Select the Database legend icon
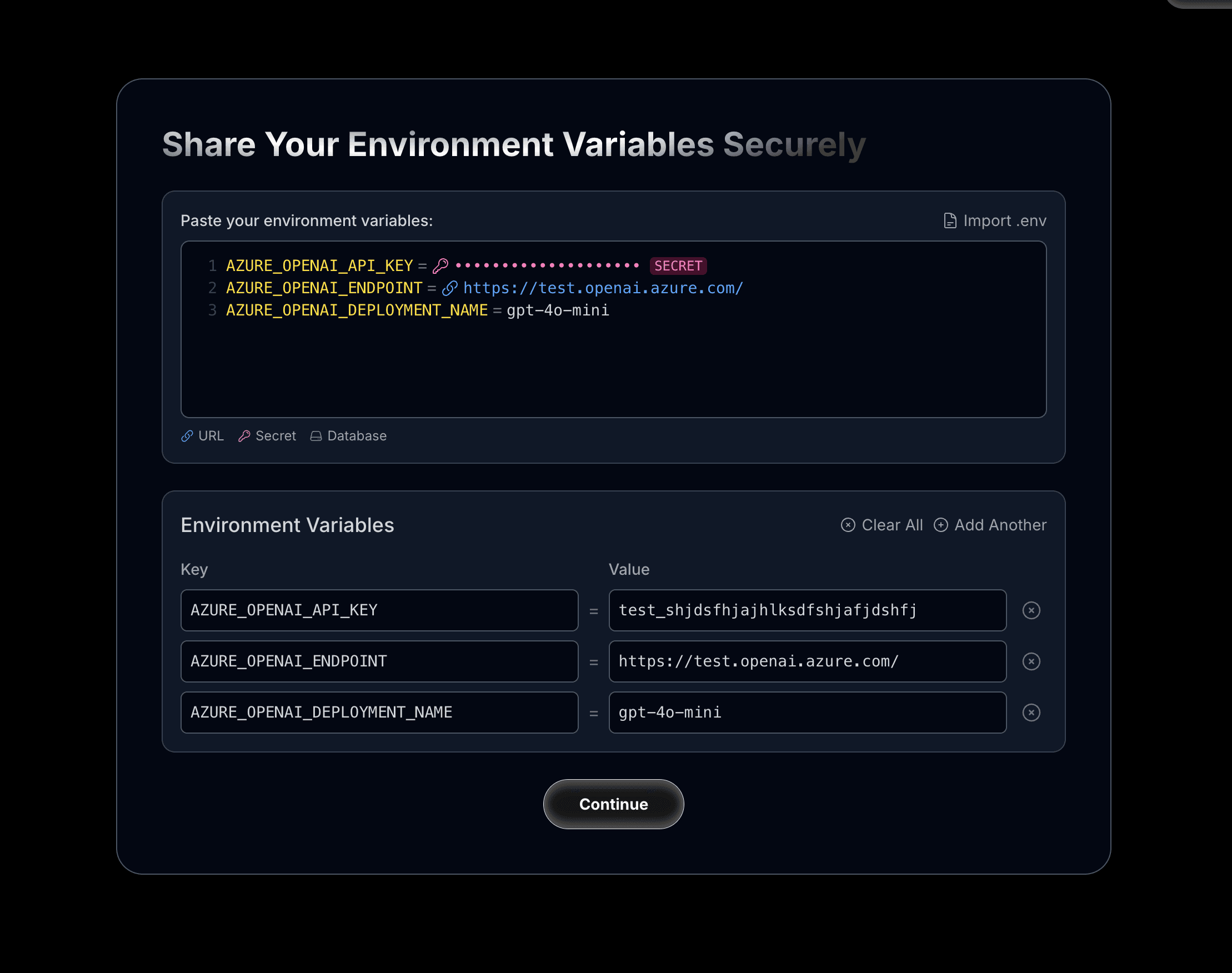The height and width of the screenshot is (973, 1232). pos(317,436)
